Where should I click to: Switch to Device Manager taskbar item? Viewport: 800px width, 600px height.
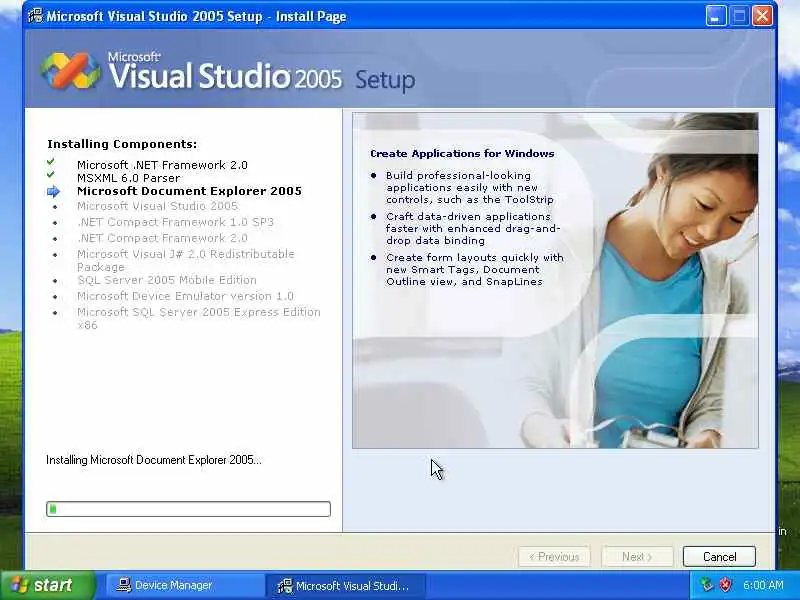coord(184,585)
